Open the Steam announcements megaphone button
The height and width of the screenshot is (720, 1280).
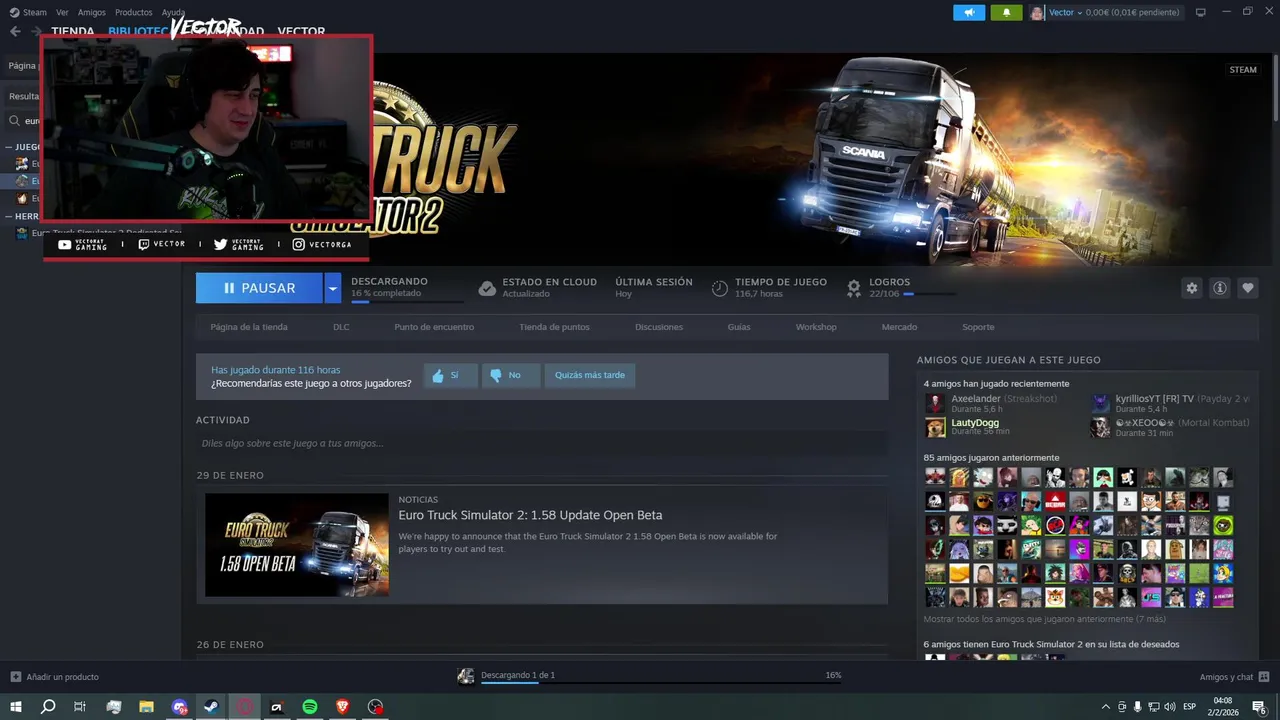pos(969,12)
